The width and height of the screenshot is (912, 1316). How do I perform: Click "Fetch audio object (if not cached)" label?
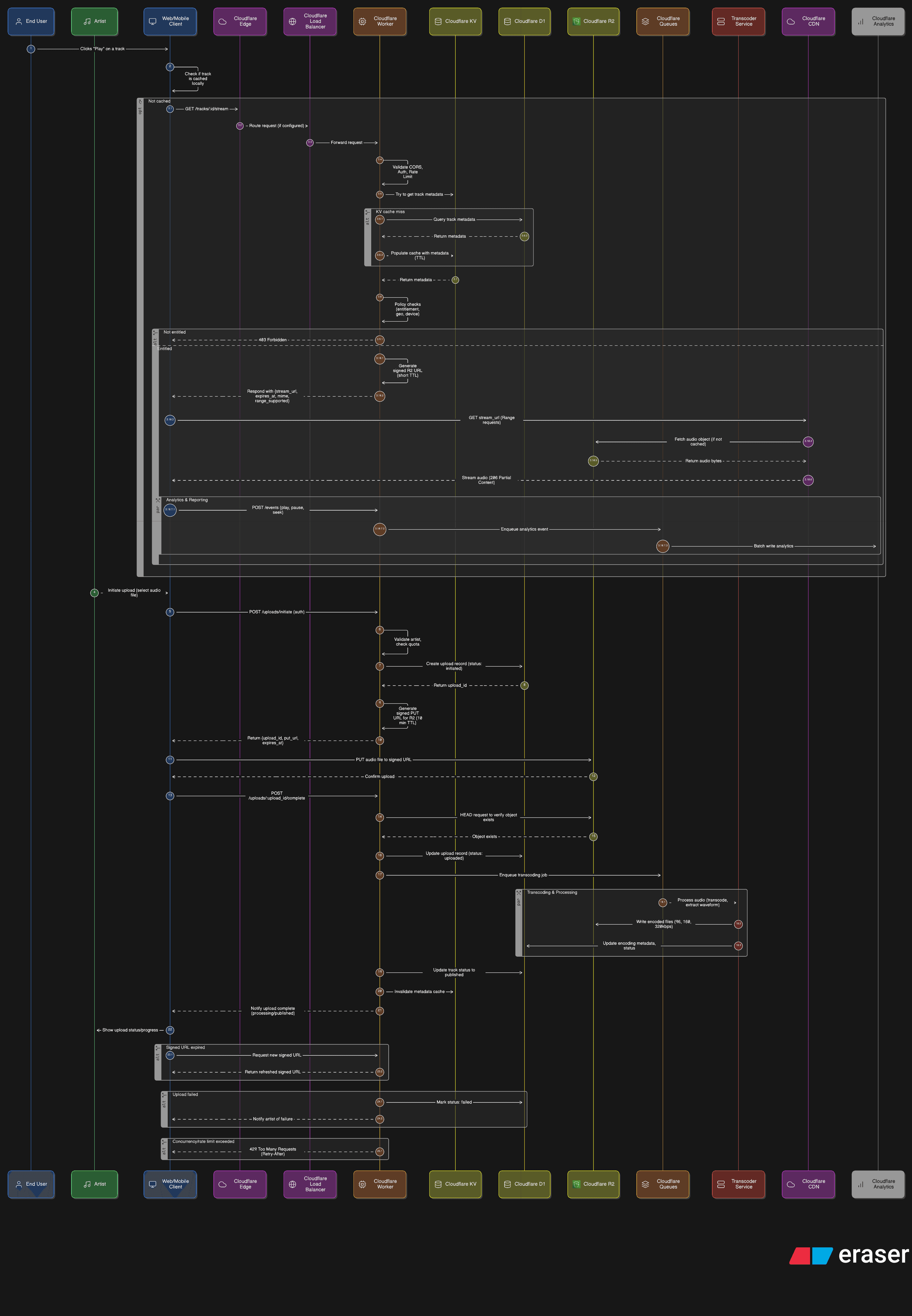[x=698, y=442]
